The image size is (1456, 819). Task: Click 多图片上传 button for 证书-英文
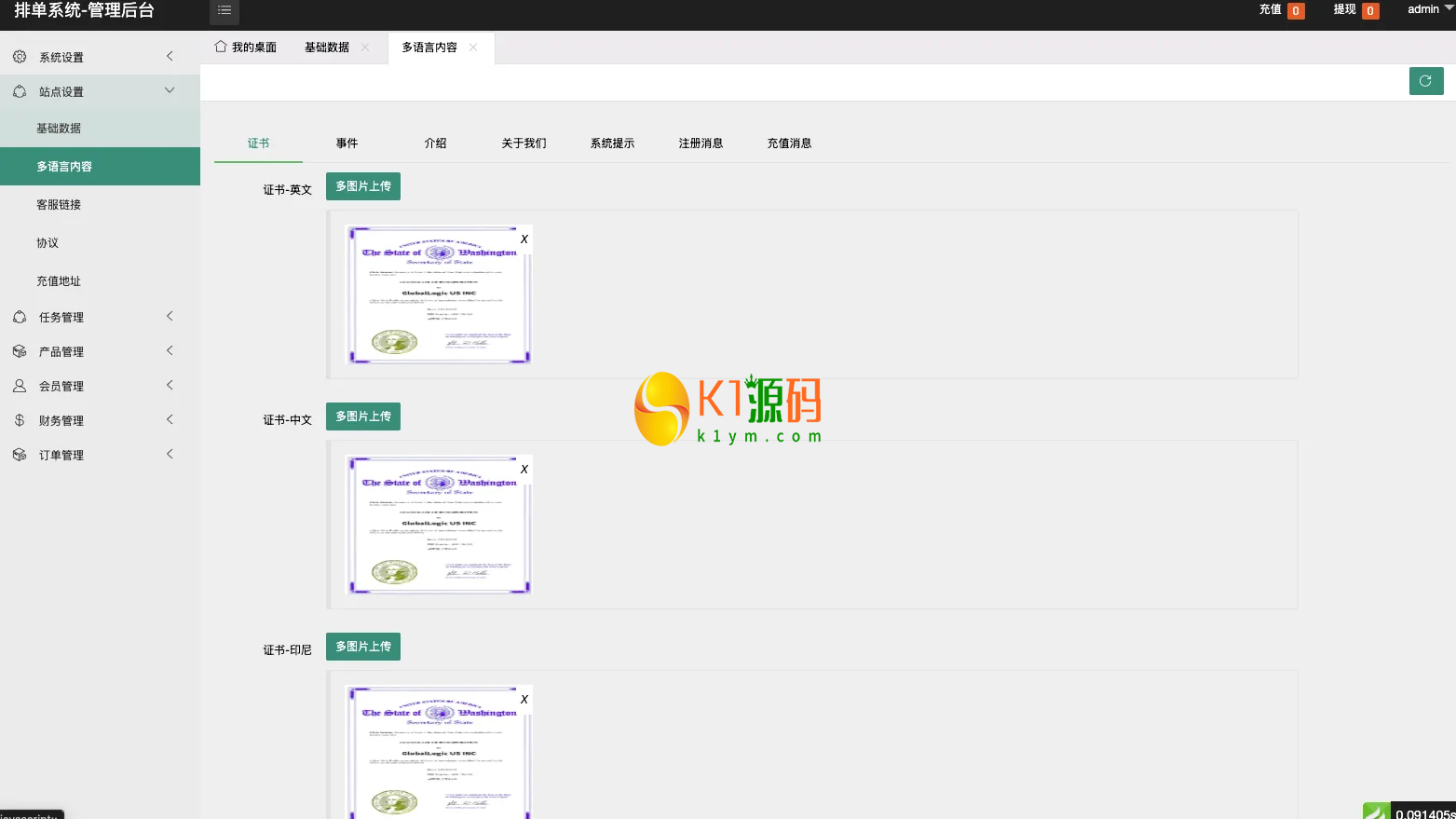[x=363, y=186]
